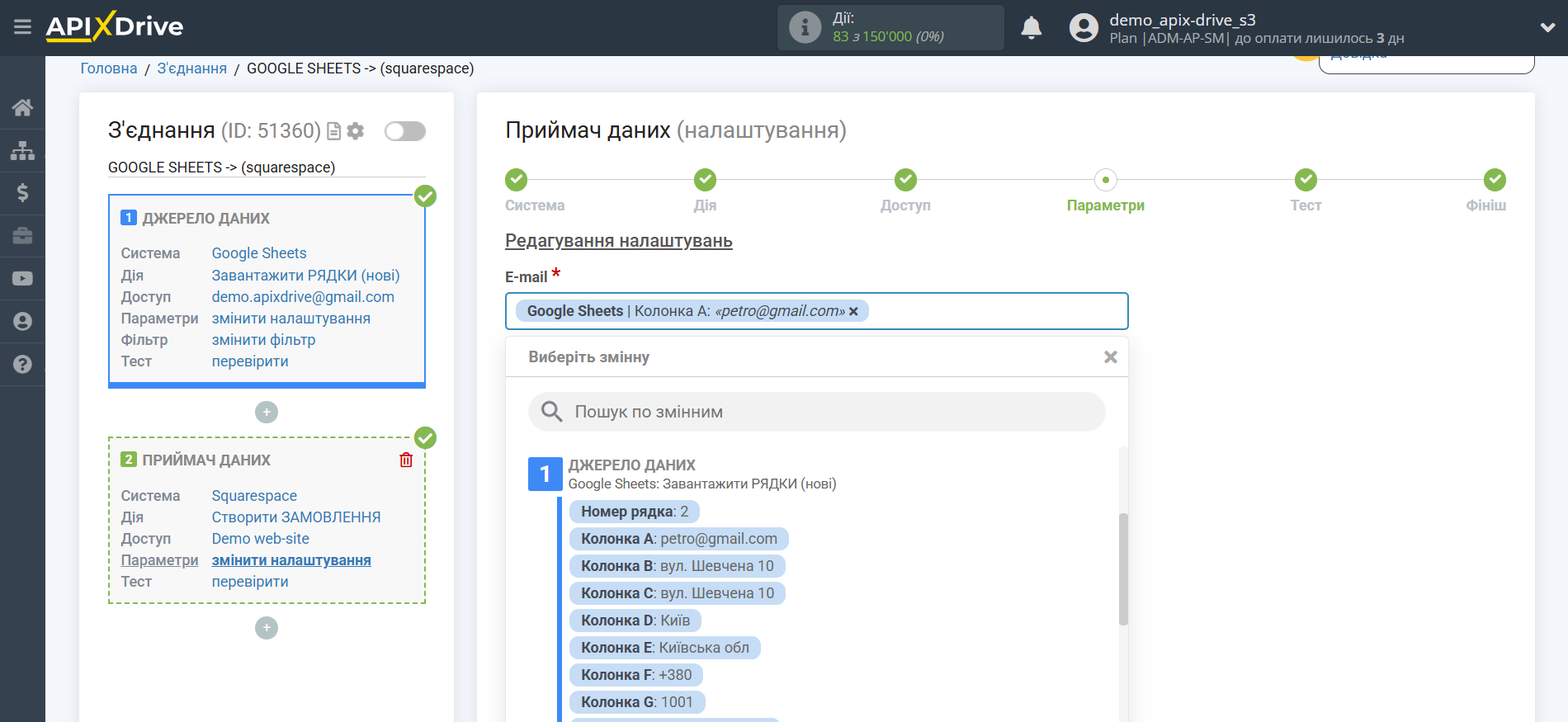The image size is (1568, 722).
Task: Select variable Колонка E: Київська обл
Action: 664,648
